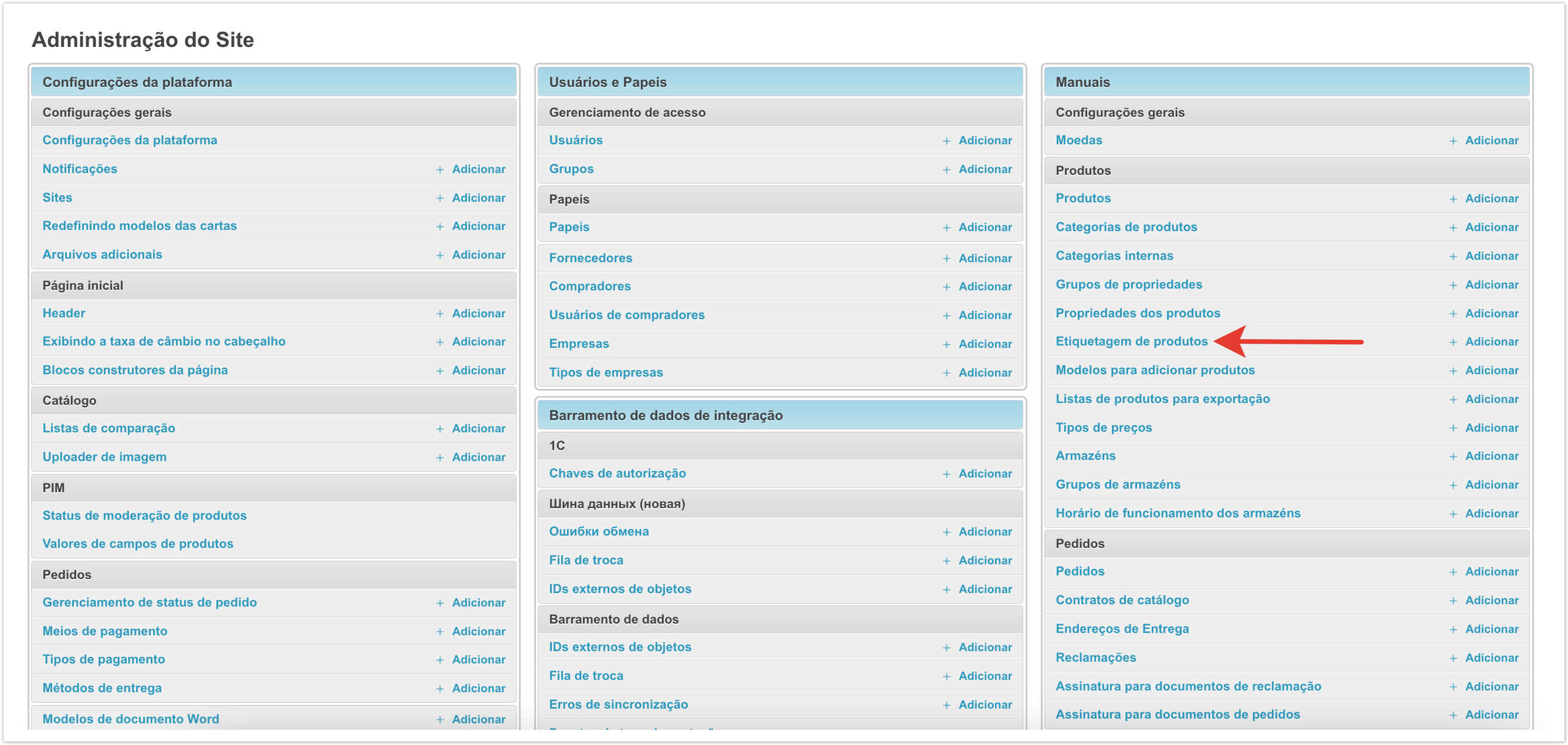This screenshot has width=1568, height=745.
Task: Open Configurações da plataforma link
Action: pyautogui.click(x=130, y=140)
